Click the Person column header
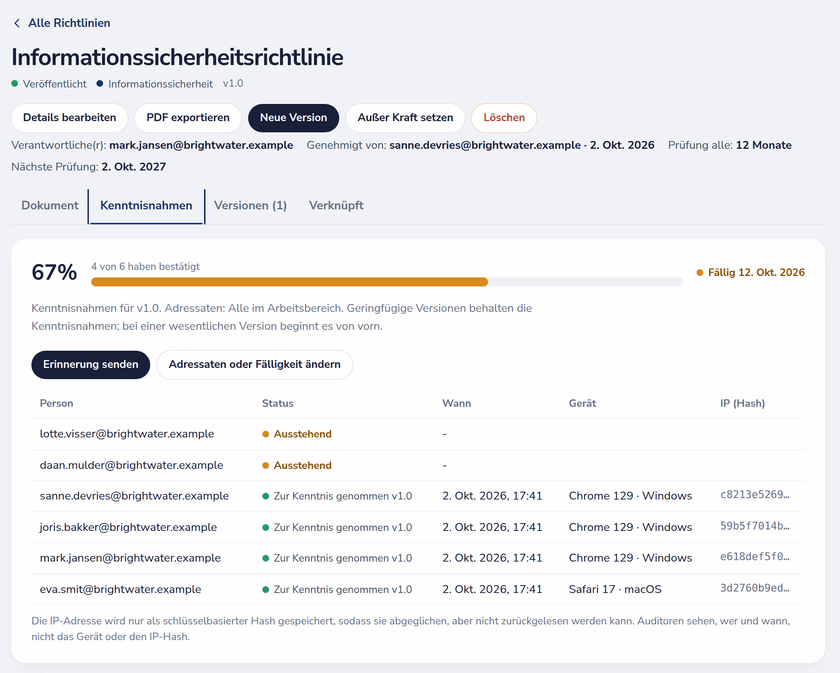The width and height of the screenshot is (840, 673). (56, 403)
